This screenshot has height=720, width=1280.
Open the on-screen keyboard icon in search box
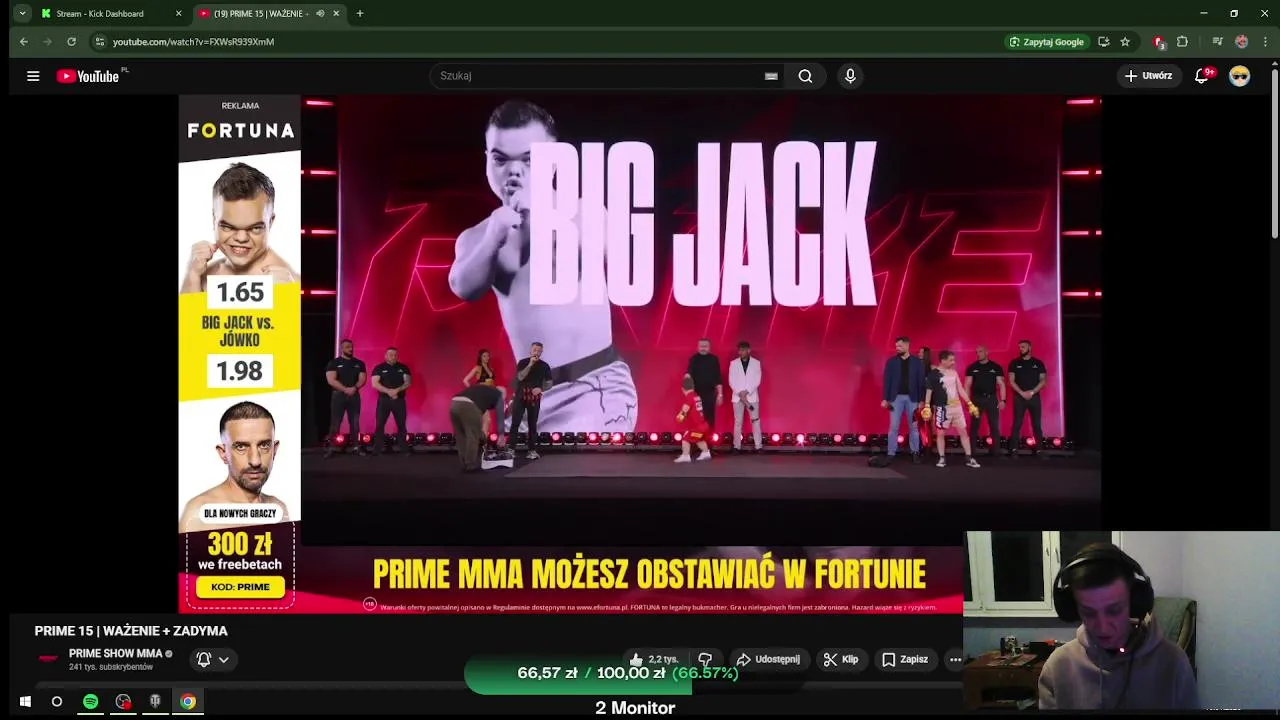coord(771,76)
